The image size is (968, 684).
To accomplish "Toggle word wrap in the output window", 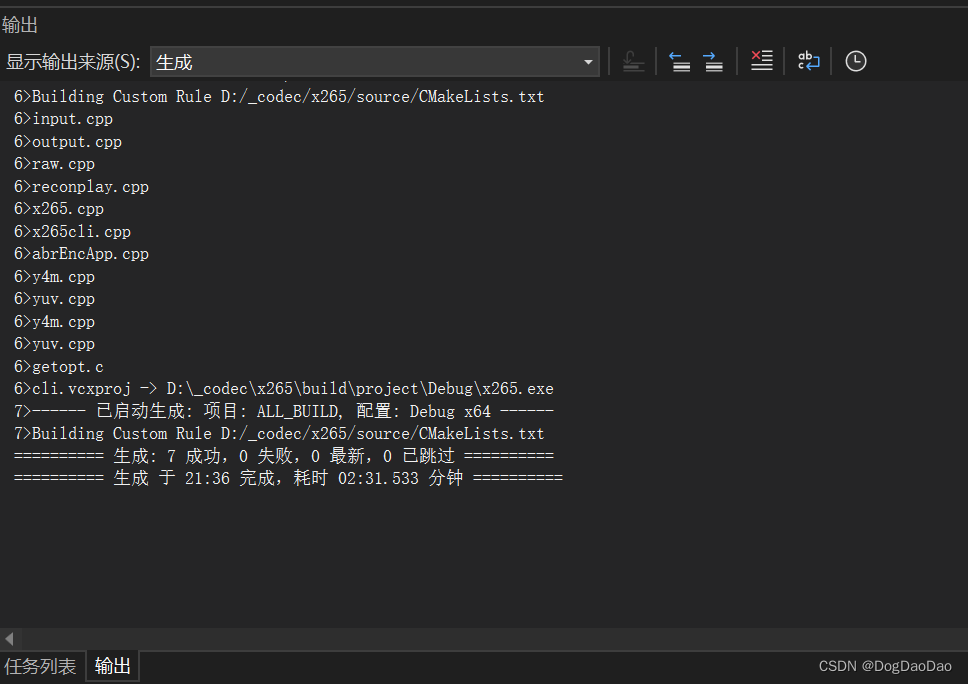I will (808, 61).
